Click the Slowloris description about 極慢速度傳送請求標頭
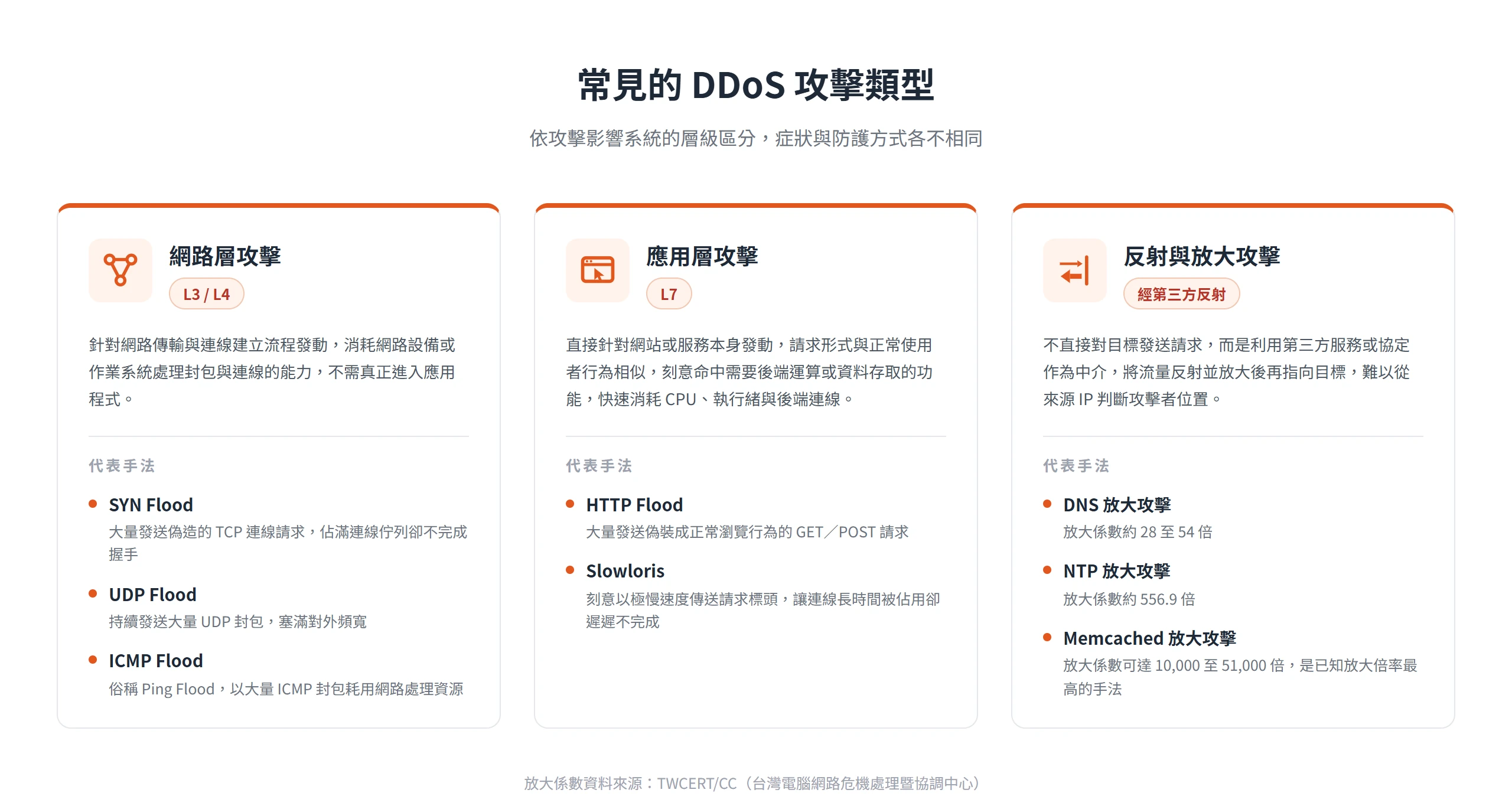Image resolution: width=1512 pixels, height=806 pixels. (x=763, y=611)
